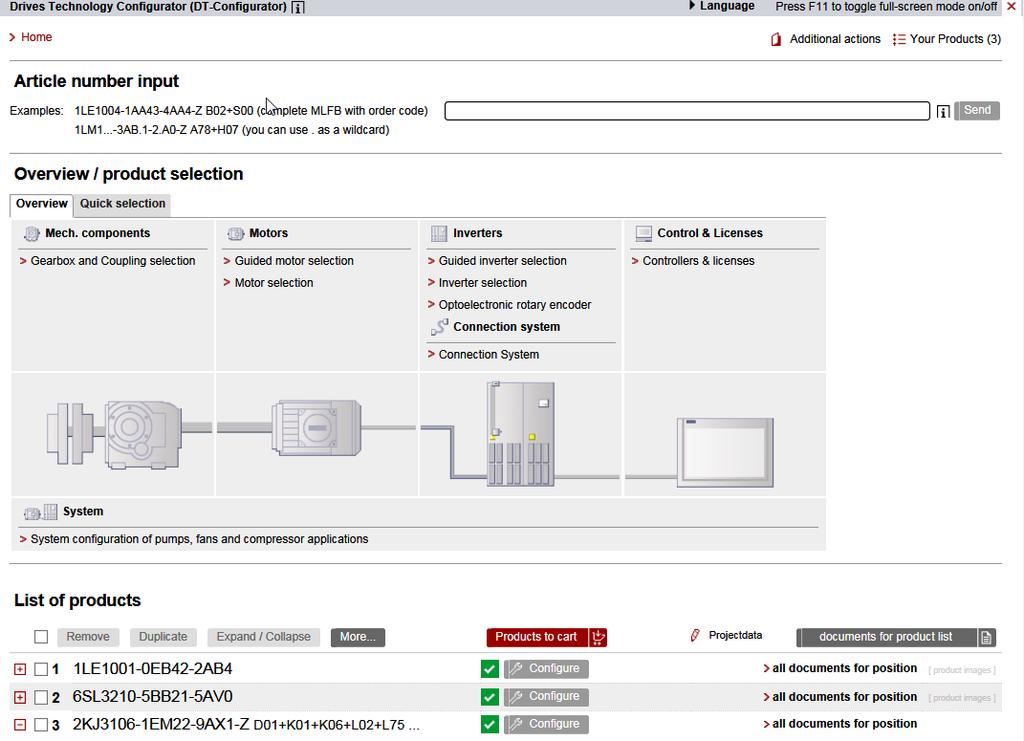This screenshot has width=1024, height=741.
Task: Click the Send button
Action: point(977,110)
